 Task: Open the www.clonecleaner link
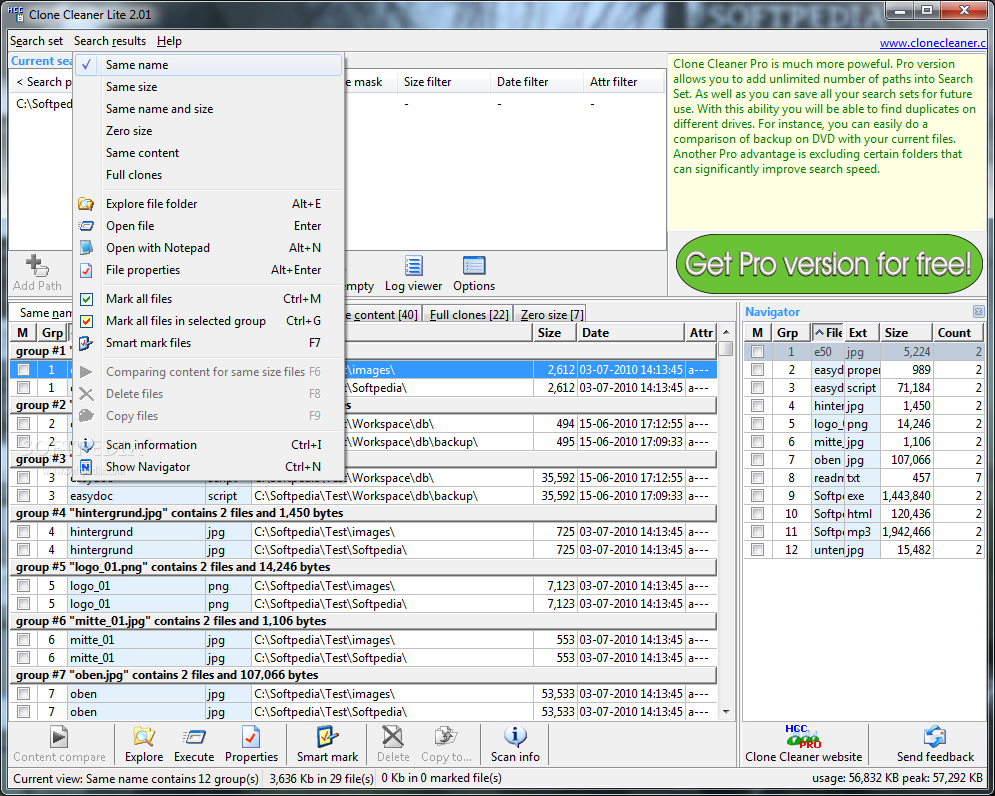click(x=933, y=43)
